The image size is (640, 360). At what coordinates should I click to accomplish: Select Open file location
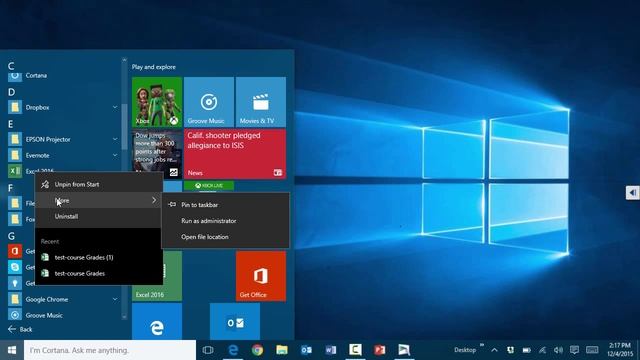225,237
